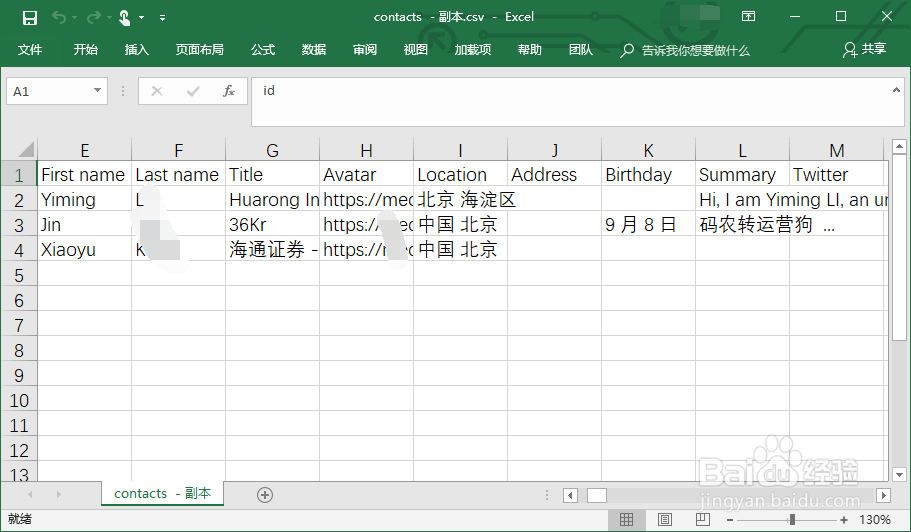Click vertical scrollbar up arrow
Screen dimensions: 911x532
click(x=899, y=146)
